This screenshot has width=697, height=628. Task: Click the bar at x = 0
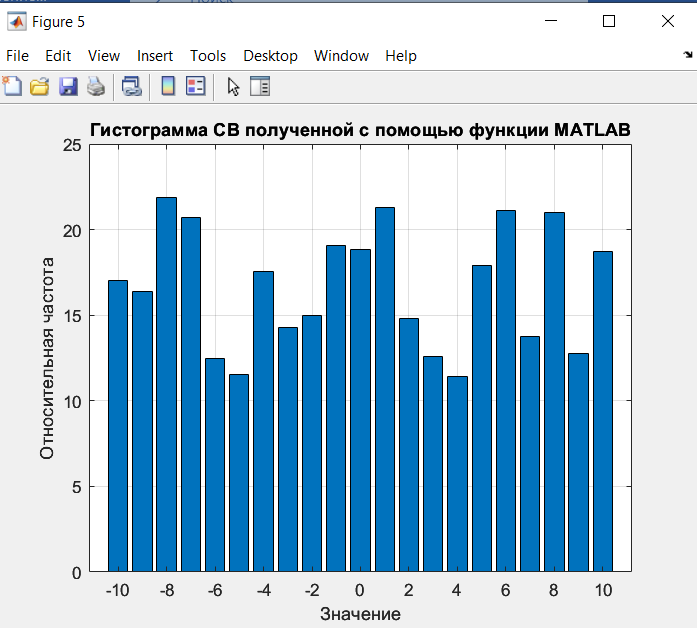pyautogui.click(x=361, y=410)
